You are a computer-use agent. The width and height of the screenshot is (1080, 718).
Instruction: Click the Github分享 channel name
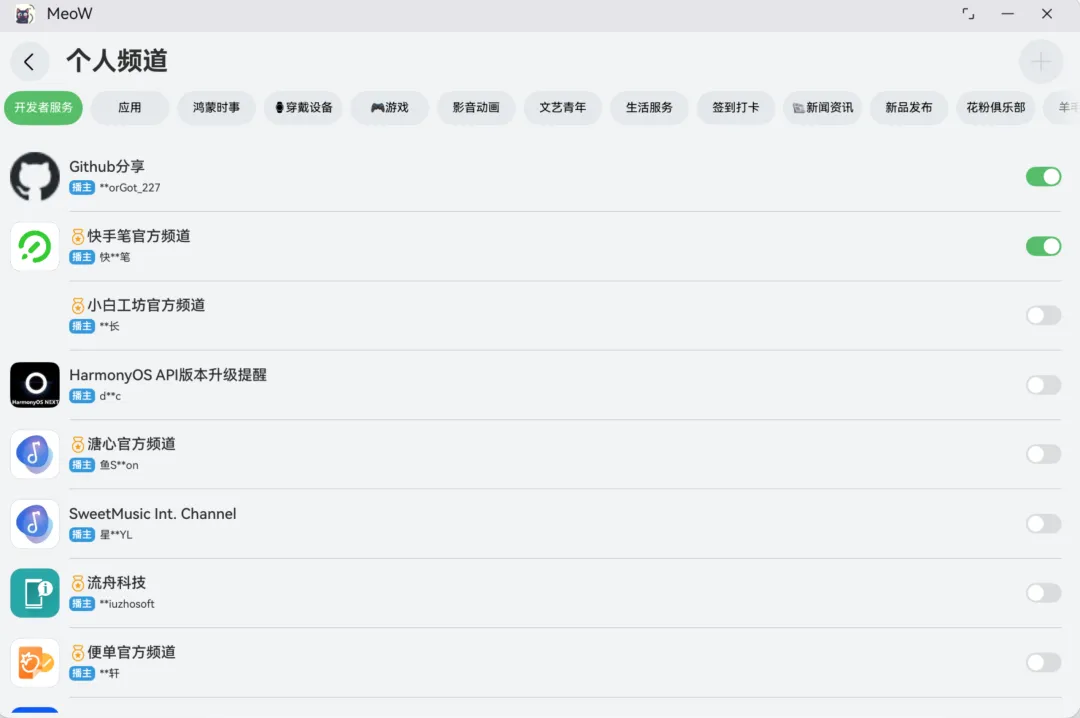tap(107, 167)
